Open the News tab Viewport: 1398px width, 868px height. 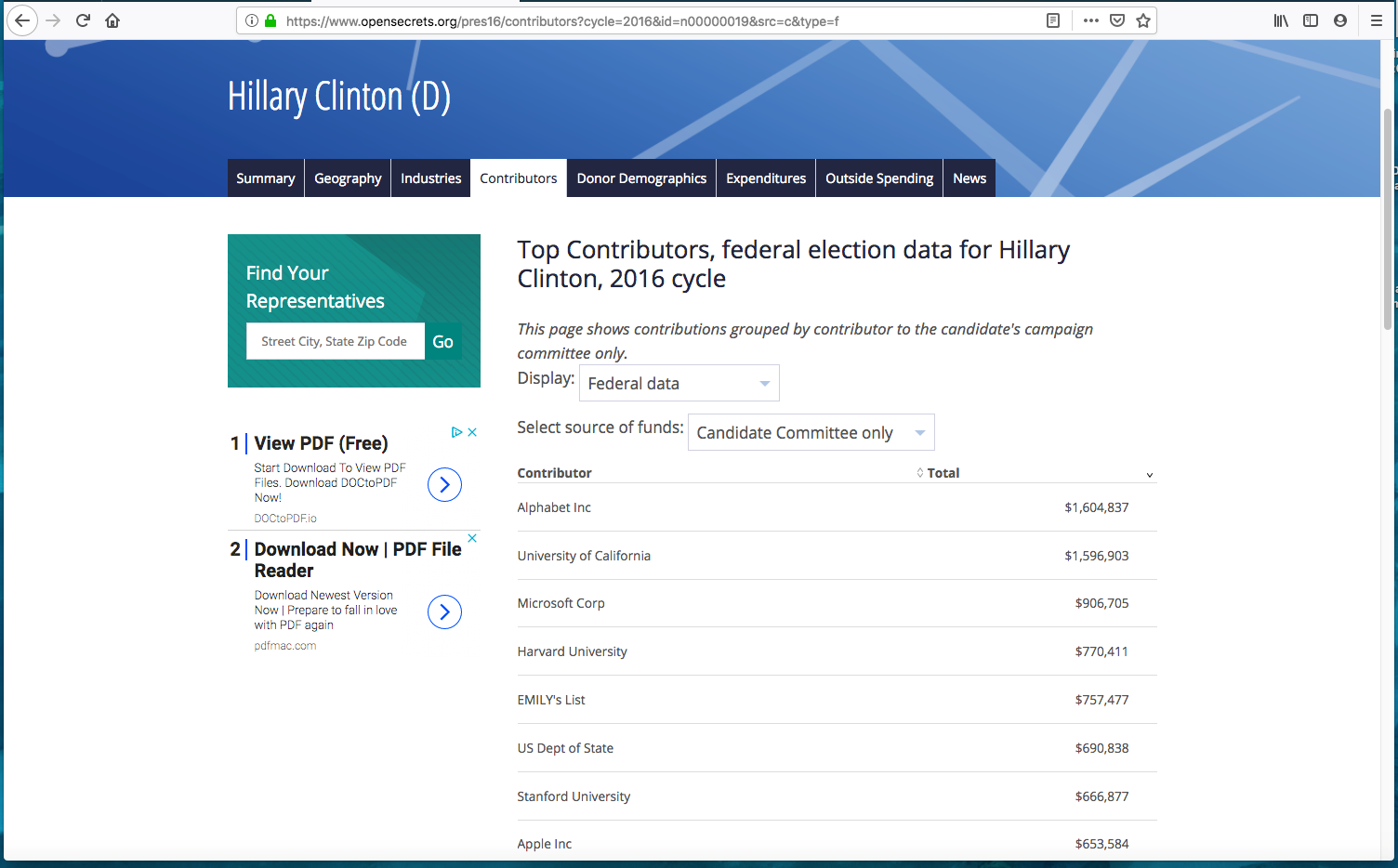click(x=969, y=178)
